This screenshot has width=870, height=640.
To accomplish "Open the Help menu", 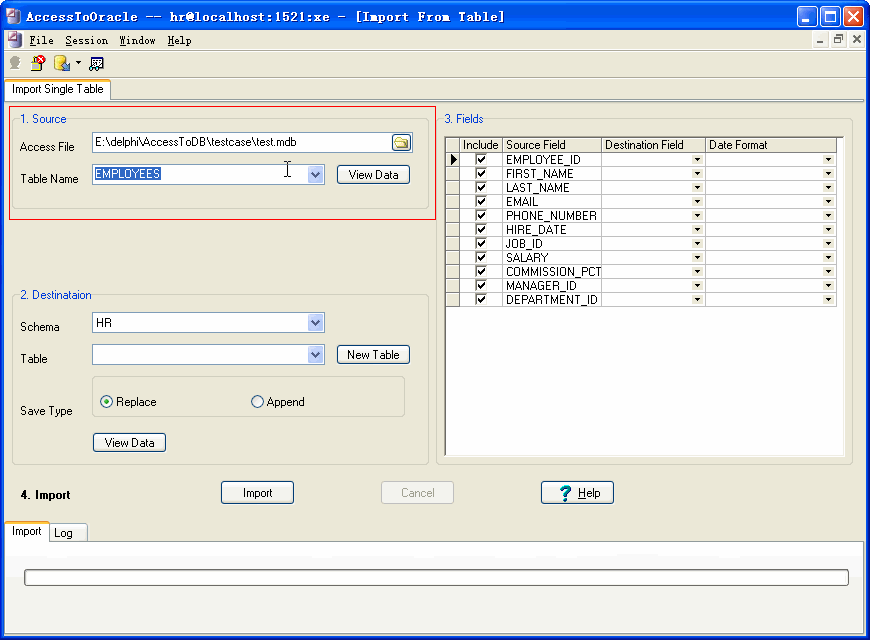I will click(179, 40).
